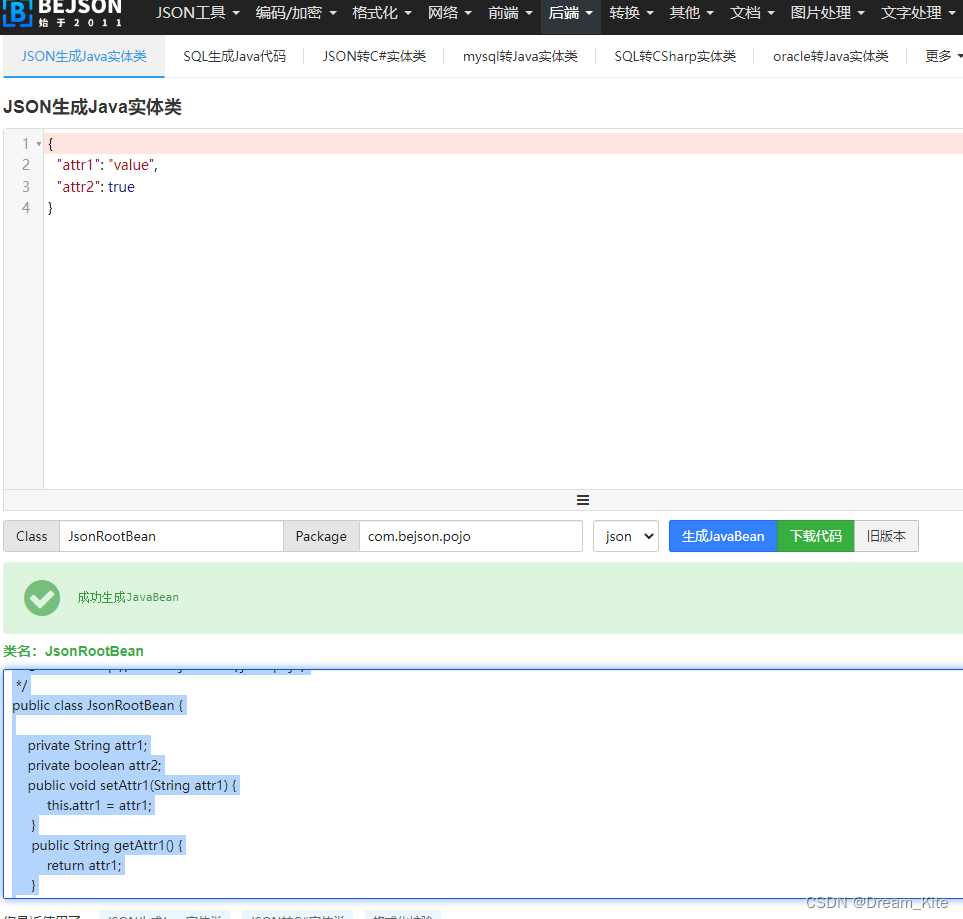Viewport: 963px width, 919px height.
Task: Switch to SQL转CSharp实体类 tab
Action: click(675, 57)
